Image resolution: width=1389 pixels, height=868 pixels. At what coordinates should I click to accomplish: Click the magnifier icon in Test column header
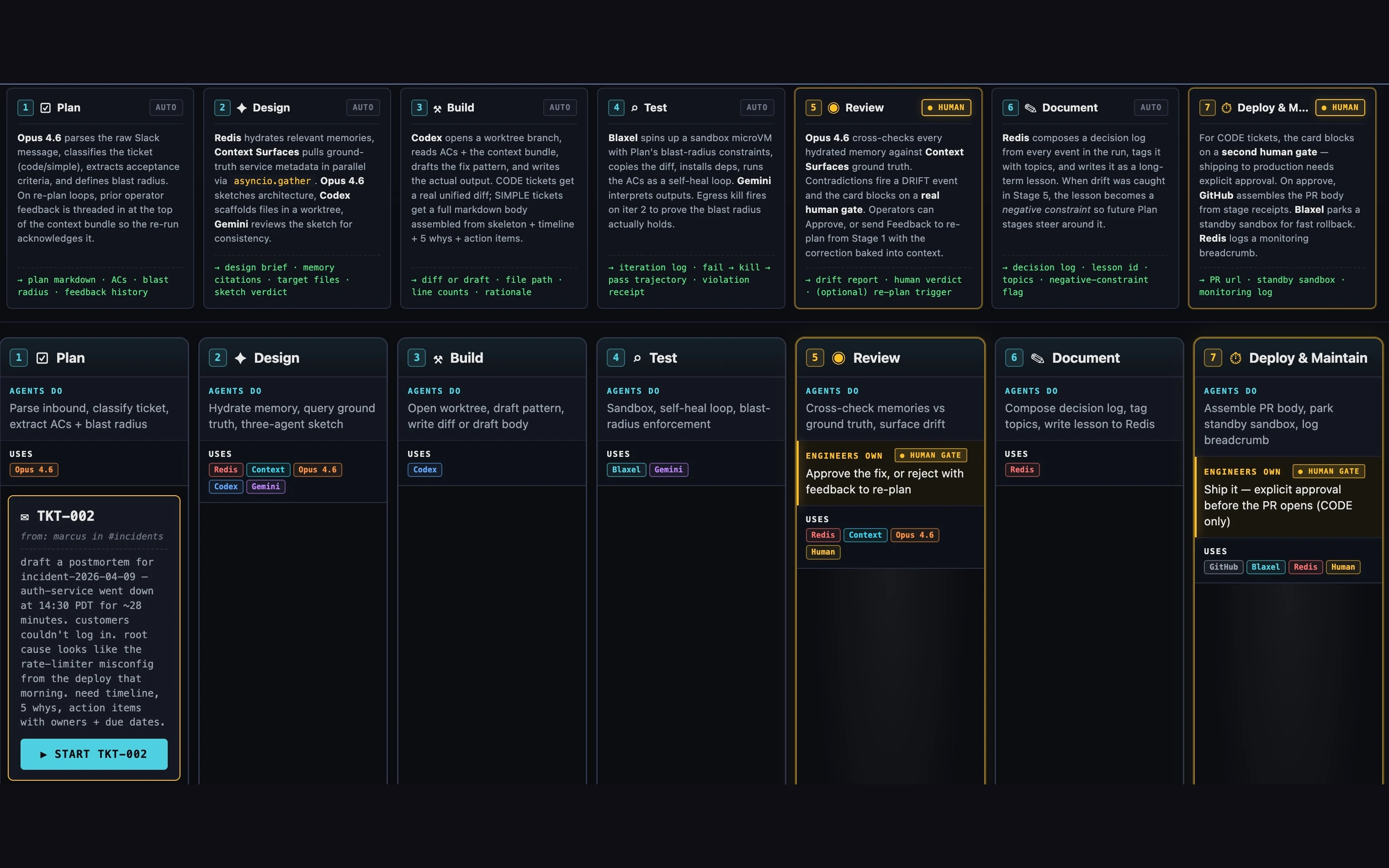pyautogui.click(x=636, y=358)
